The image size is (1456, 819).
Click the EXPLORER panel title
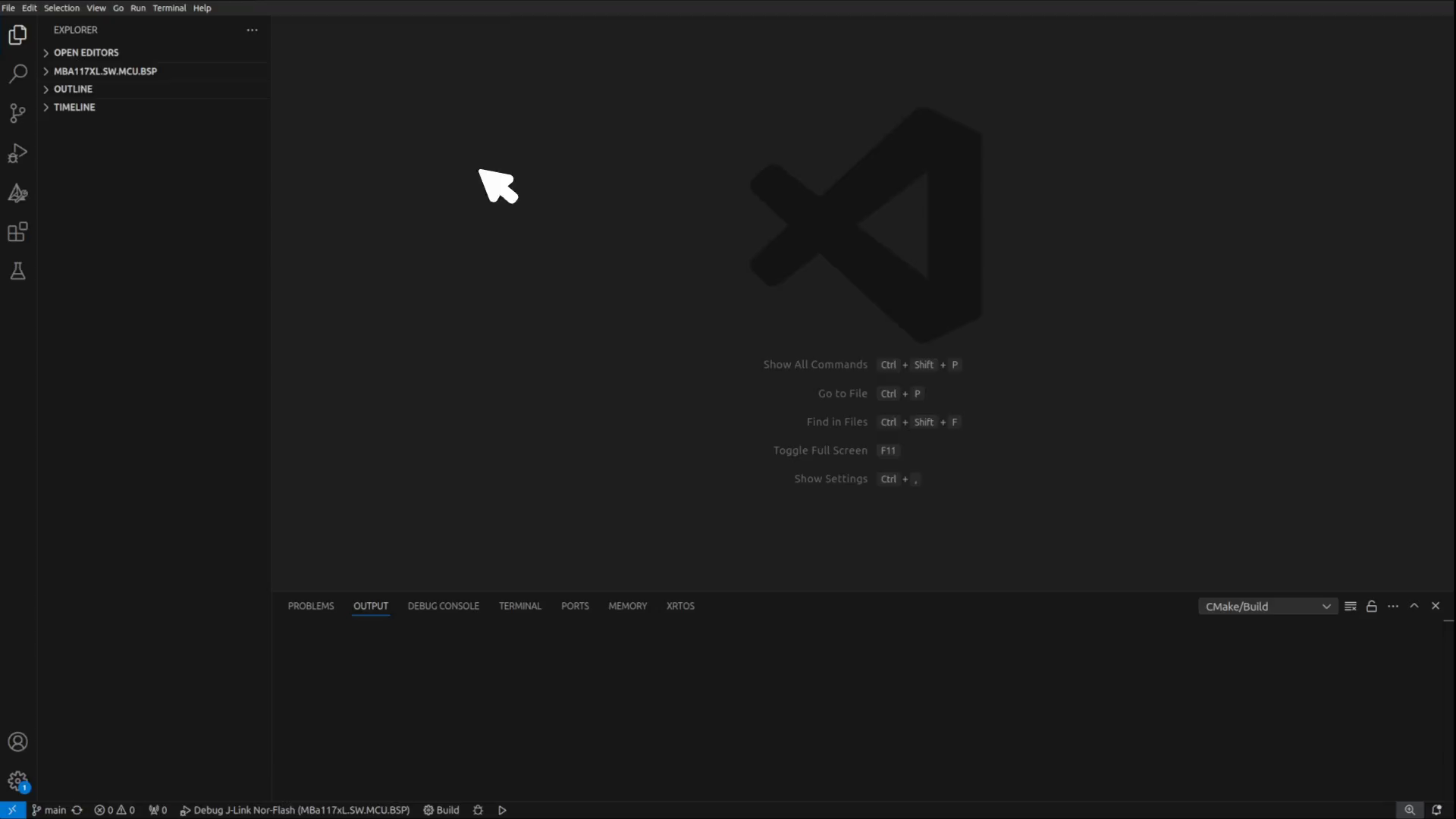(76, 30)
